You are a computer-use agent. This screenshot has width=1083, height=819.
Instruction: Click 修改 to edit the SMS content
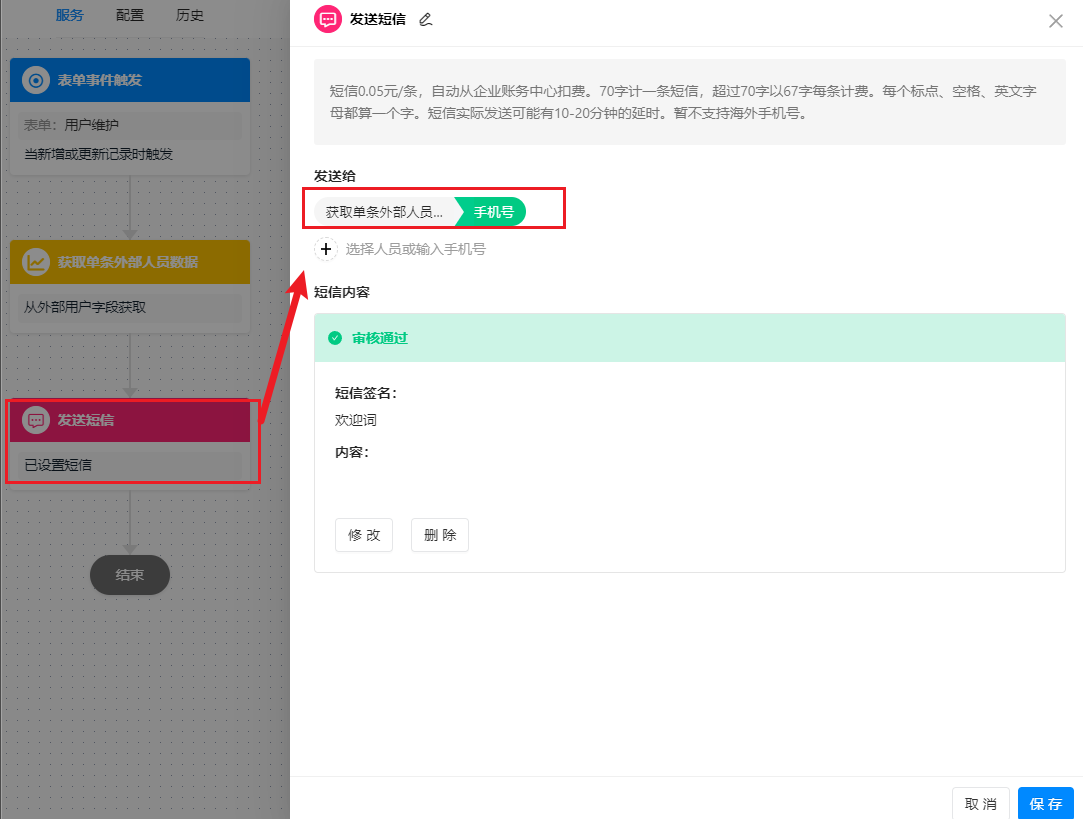click(x=363, y=535)
